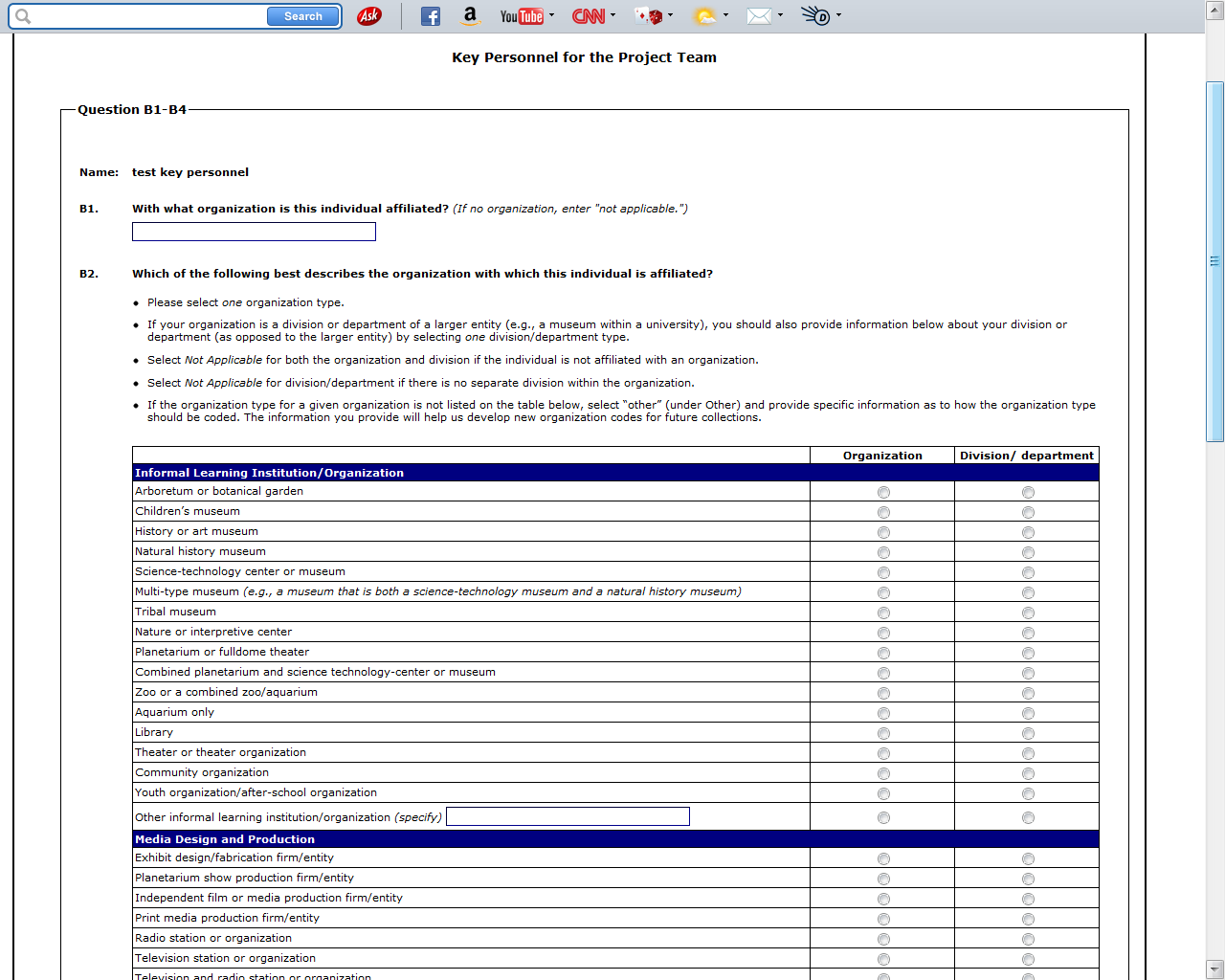Select Division/department for Multi-type museum
The image size is (1225, 980).
(1028, 592)
